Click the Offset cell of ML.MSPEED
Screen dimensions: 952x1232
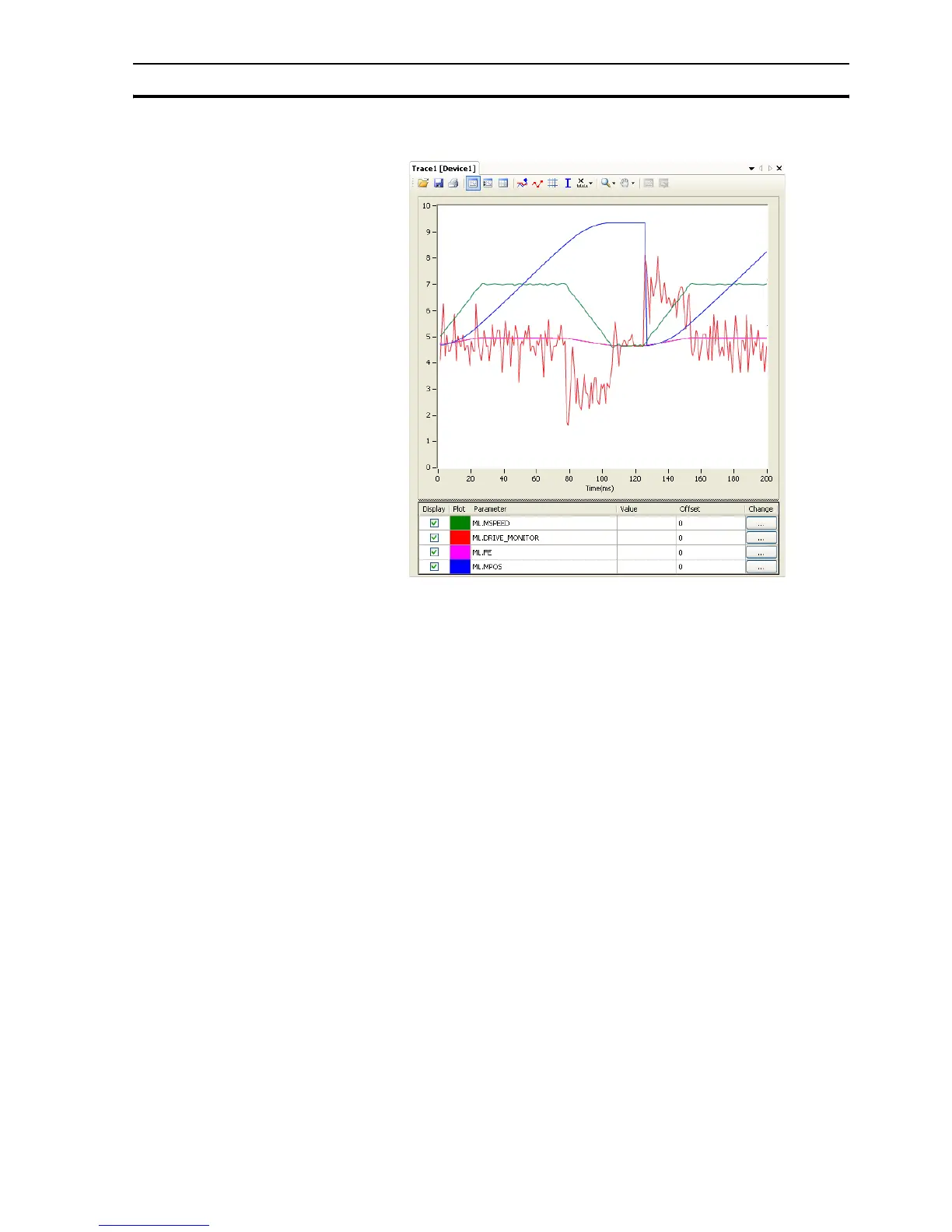pyautogui.click(x=710, y=523)
